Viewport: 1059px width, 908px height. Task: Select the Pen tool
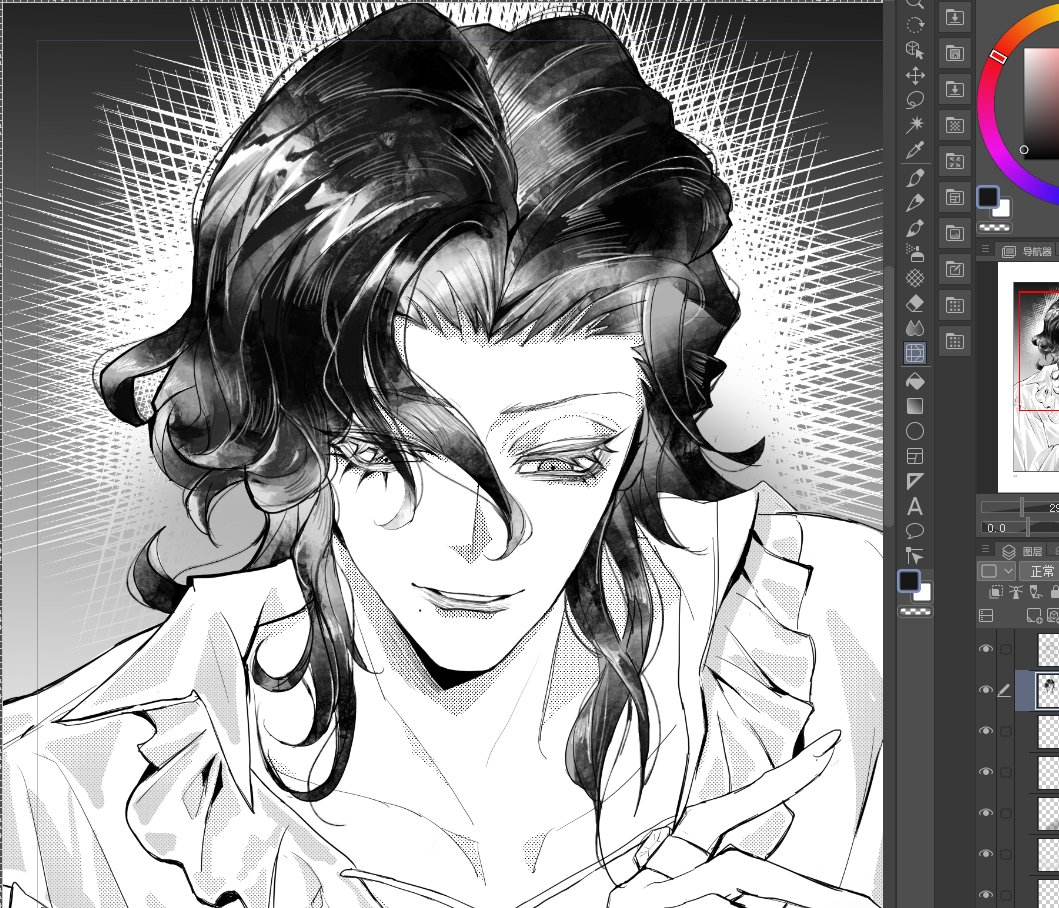(x=914, y=178)
